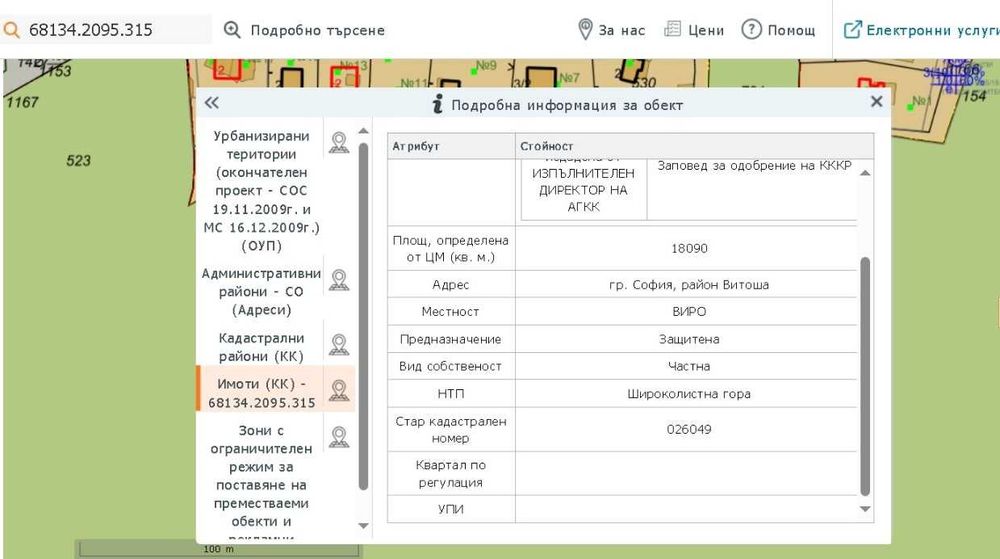Click the attribute table scrollbar thumb
Viewport: 1000px width, 559px height.
(x=865, y=376)
